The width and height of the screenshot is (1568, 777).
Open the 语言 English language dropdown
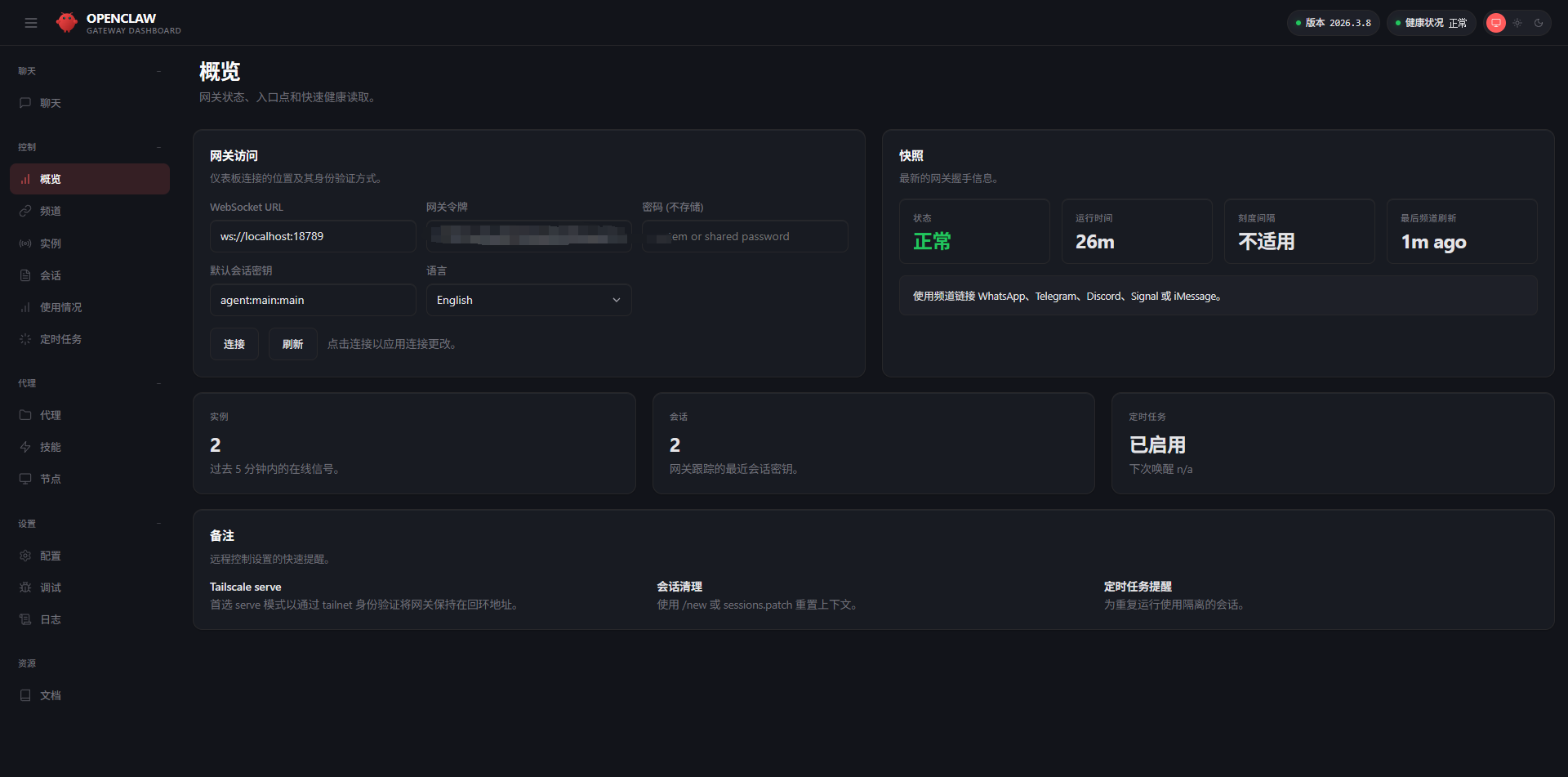tap(528, 300)
